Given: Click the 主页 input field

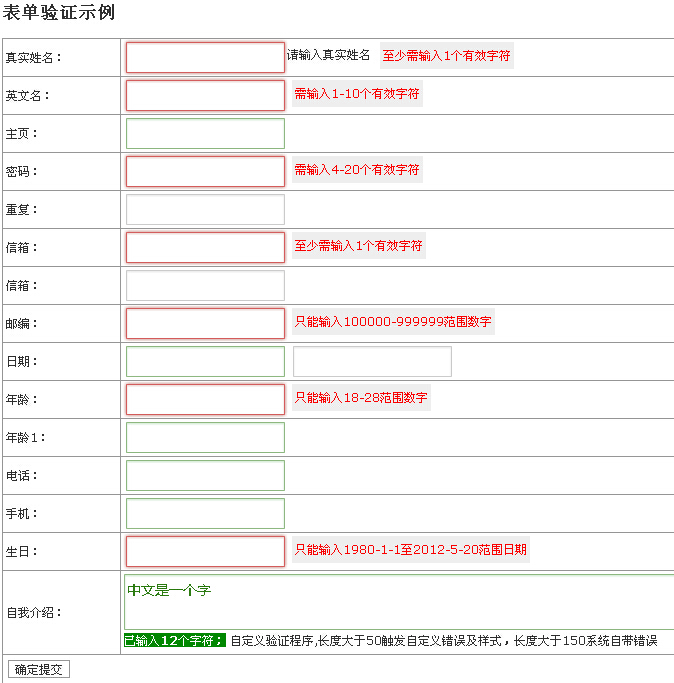Looking at the screenshot, I should [x=205, y=133].
